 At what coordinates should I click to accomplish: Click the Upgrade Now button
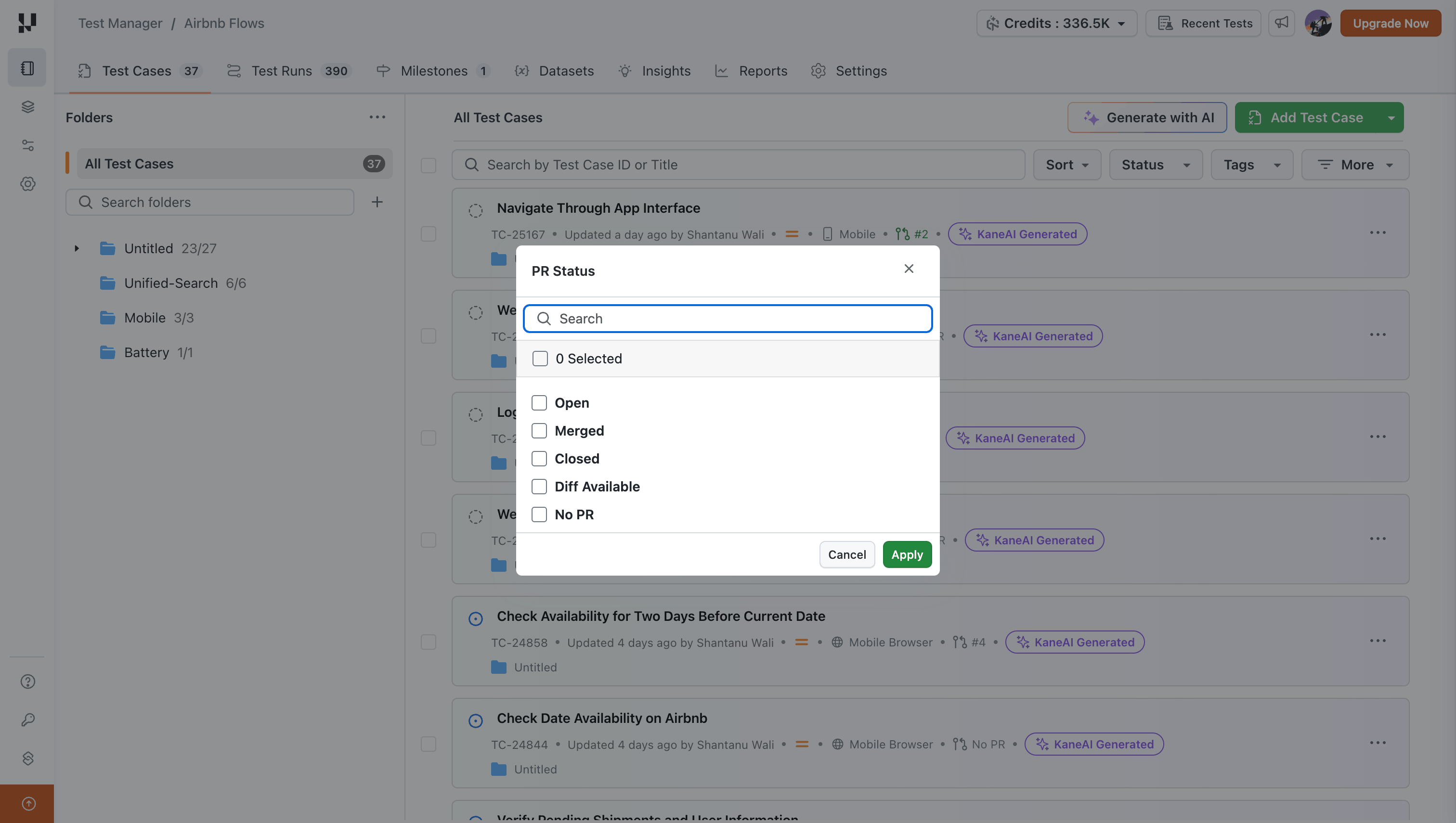(1391, 23)
